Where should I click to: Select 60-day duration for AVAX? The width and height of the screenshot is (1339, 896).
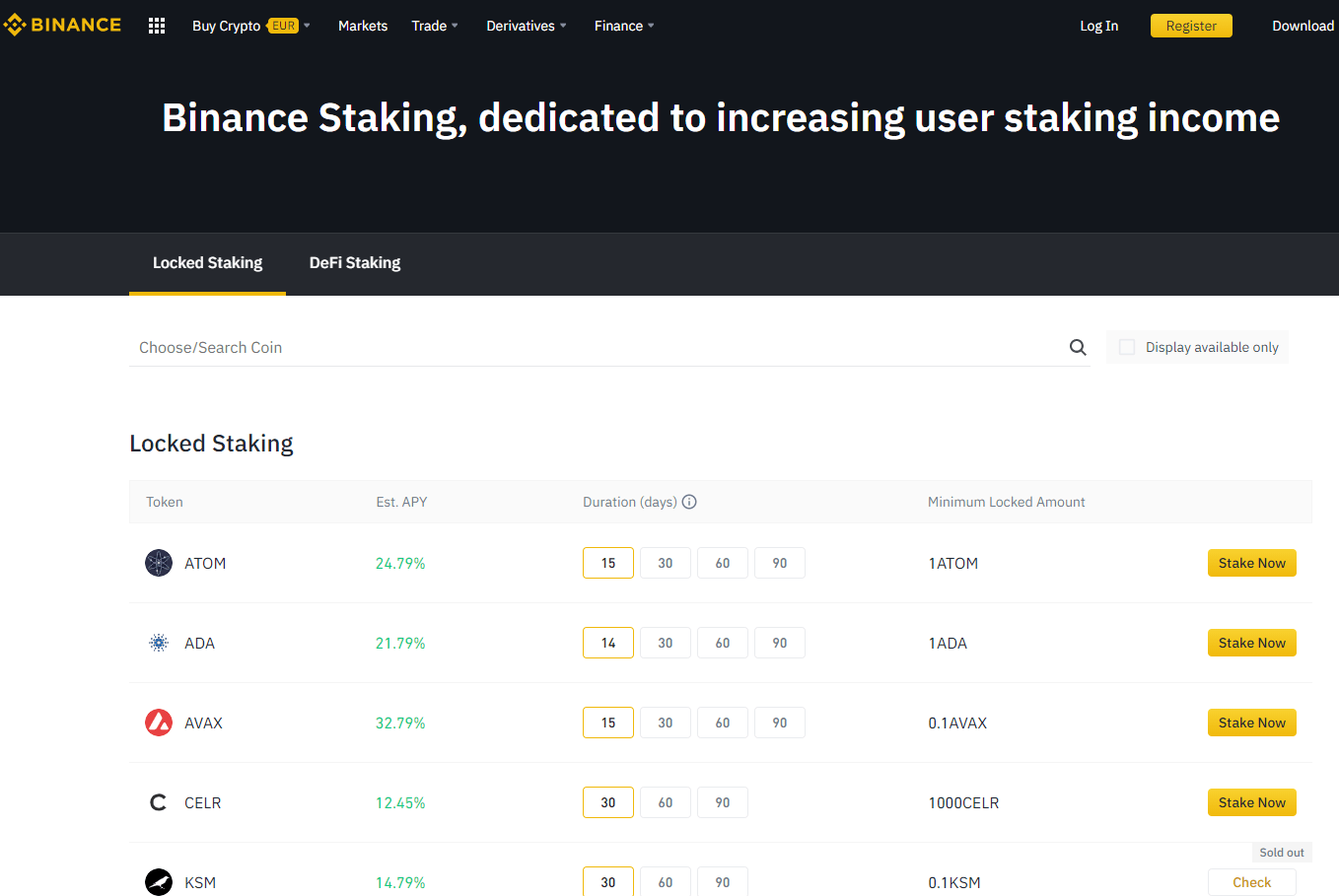pyautogui.click(x=723, y=723)
